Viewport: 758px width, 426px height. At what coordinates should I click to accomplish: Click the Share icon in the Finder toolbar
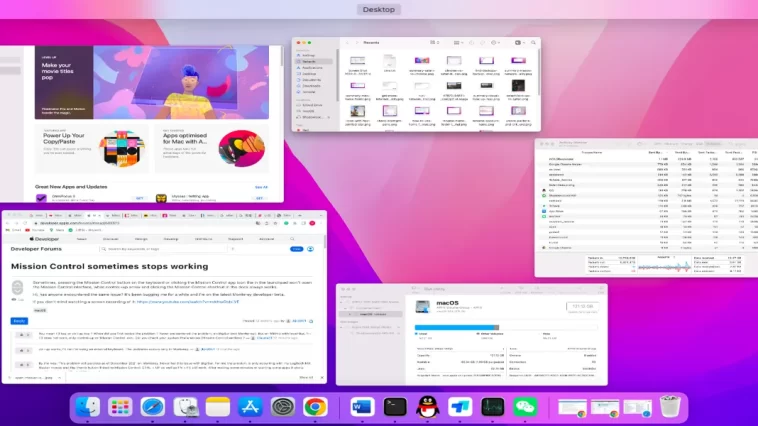[x=471, y=43]
